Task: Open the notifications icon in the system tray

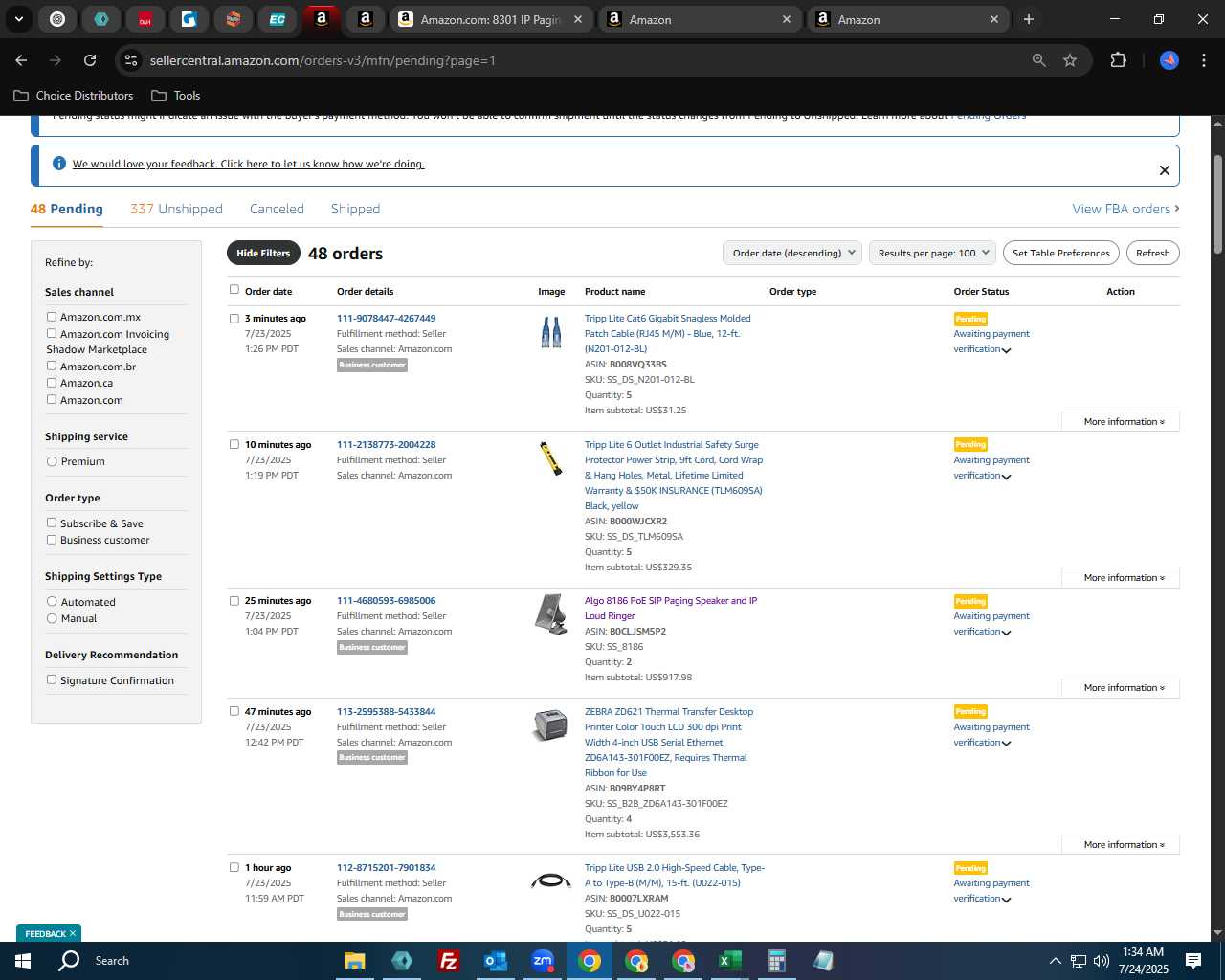Action: [1193, 961]
